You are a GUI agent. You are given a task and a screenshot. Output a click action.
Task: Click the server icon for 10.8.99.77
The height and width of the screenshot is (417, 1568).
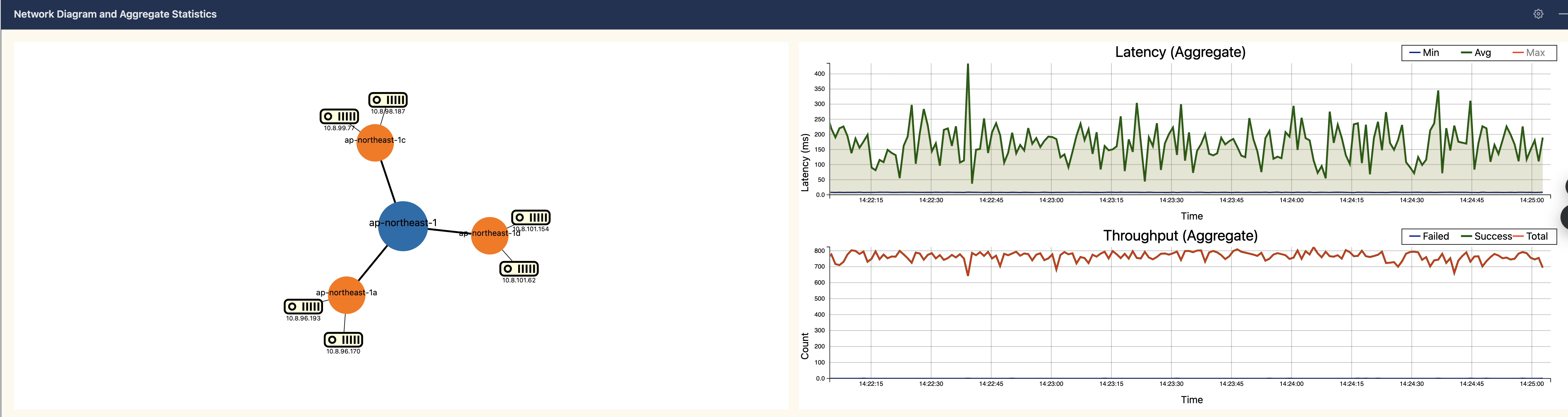tap(339, 116)
